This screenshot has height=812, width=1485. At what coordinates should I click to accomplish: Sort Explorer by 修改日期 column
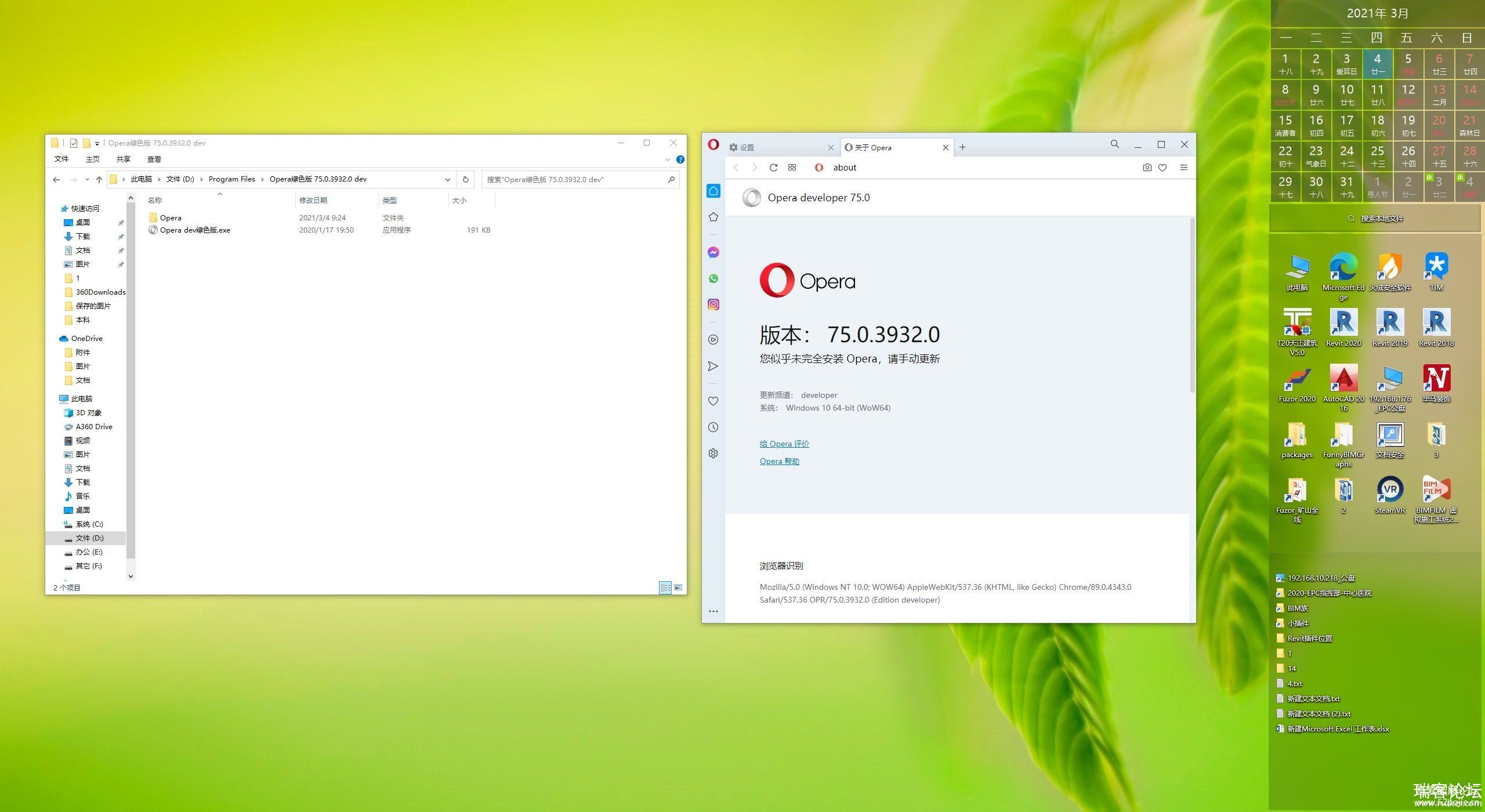tap(336, 200)
